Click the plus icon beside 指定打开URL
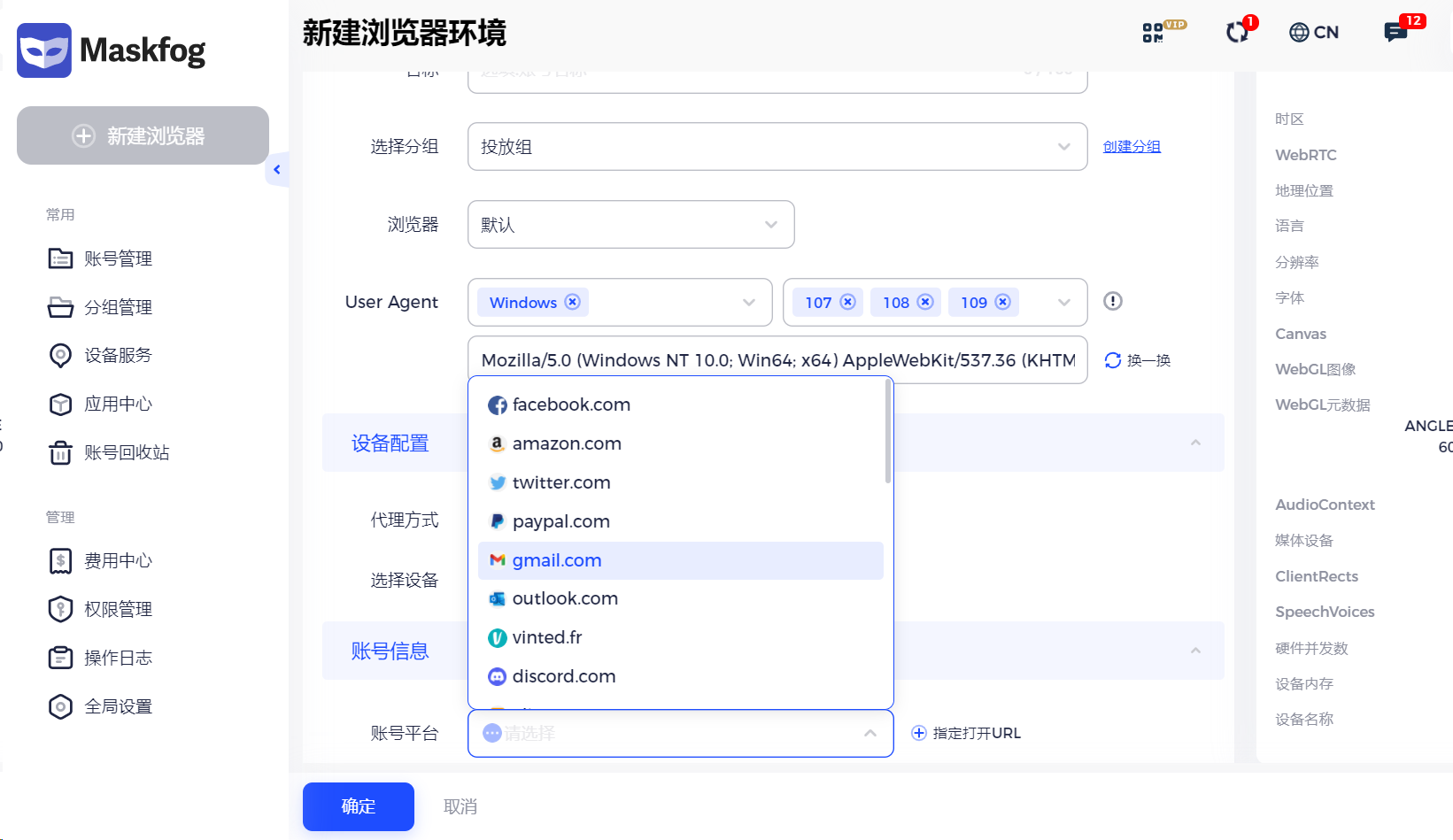This screenshot has height=840, width=1453. tap(919, 733)
